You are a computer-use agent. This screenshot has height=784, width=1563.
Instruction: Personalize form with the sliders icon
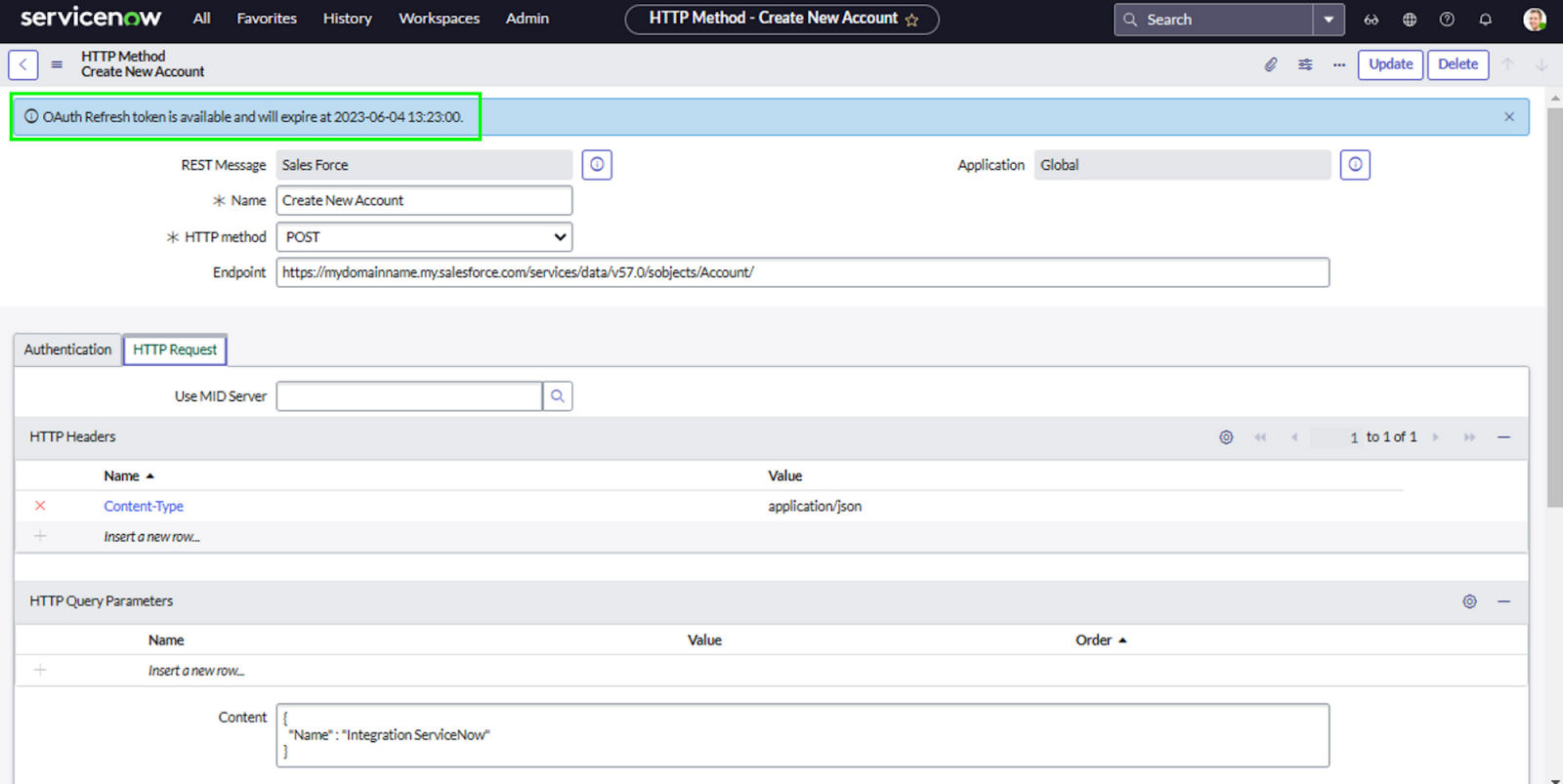pos(1305,64)
